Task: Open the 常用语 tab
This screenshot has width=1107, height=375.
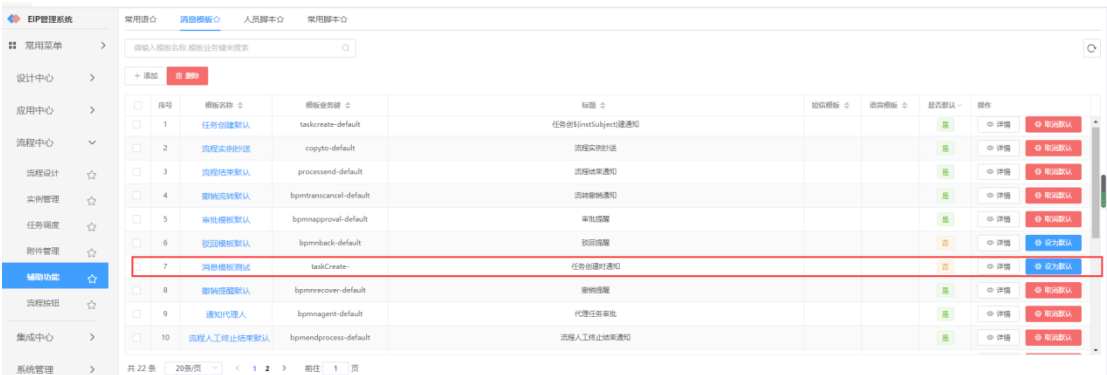Action: 140,19
